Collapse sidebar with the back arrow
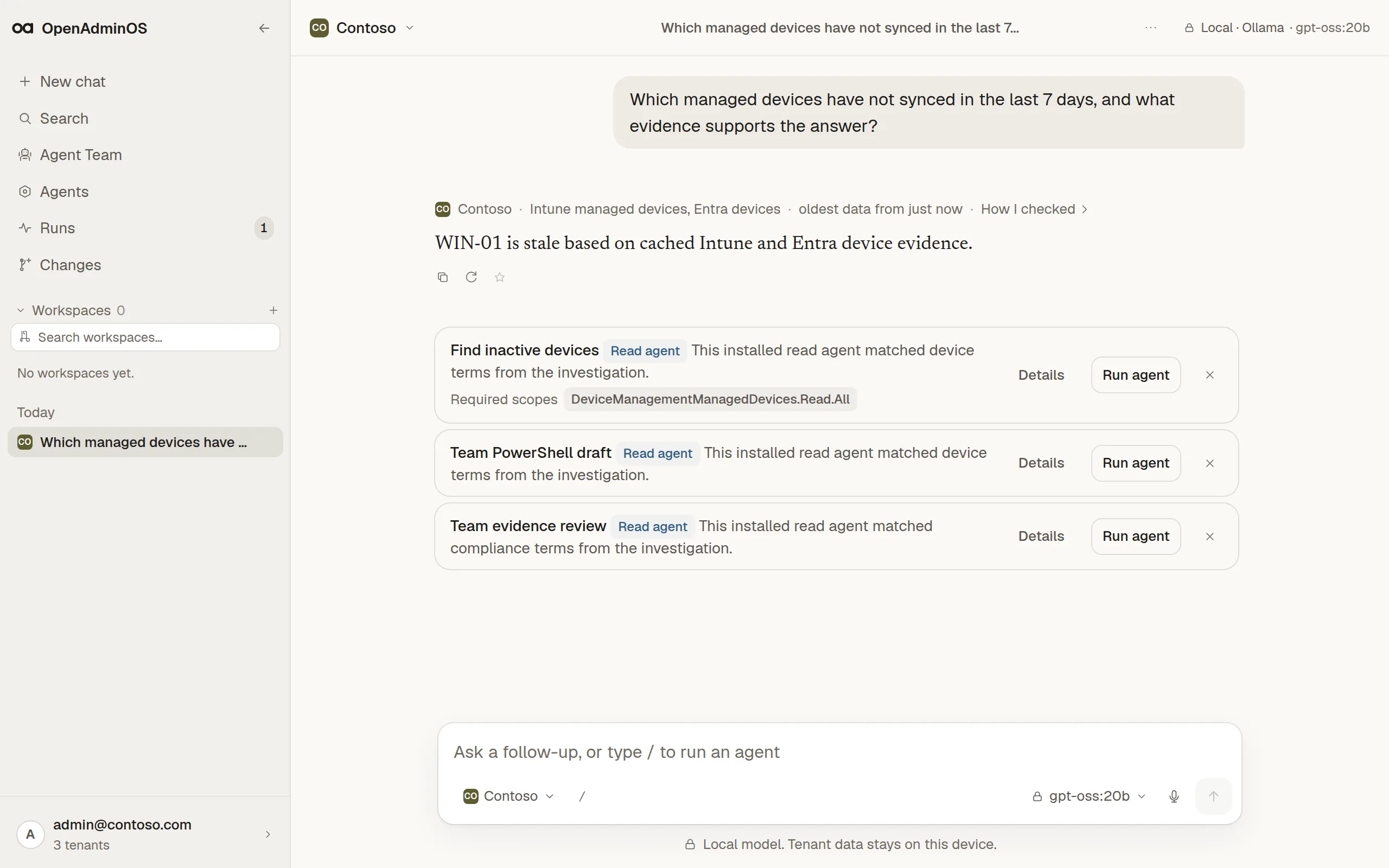1389x868 pixels. 264,28
